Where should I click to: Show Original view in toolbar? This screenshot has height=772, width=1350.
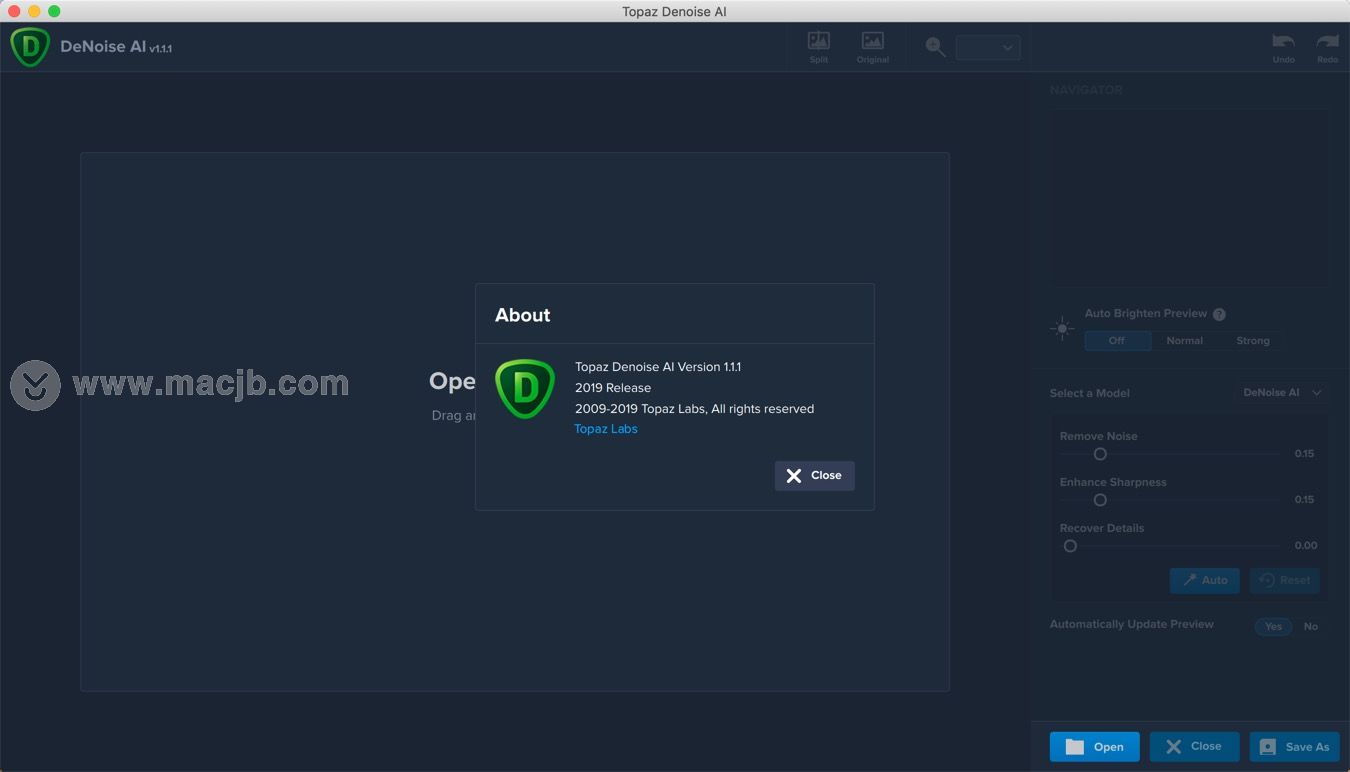coord(873,47)
